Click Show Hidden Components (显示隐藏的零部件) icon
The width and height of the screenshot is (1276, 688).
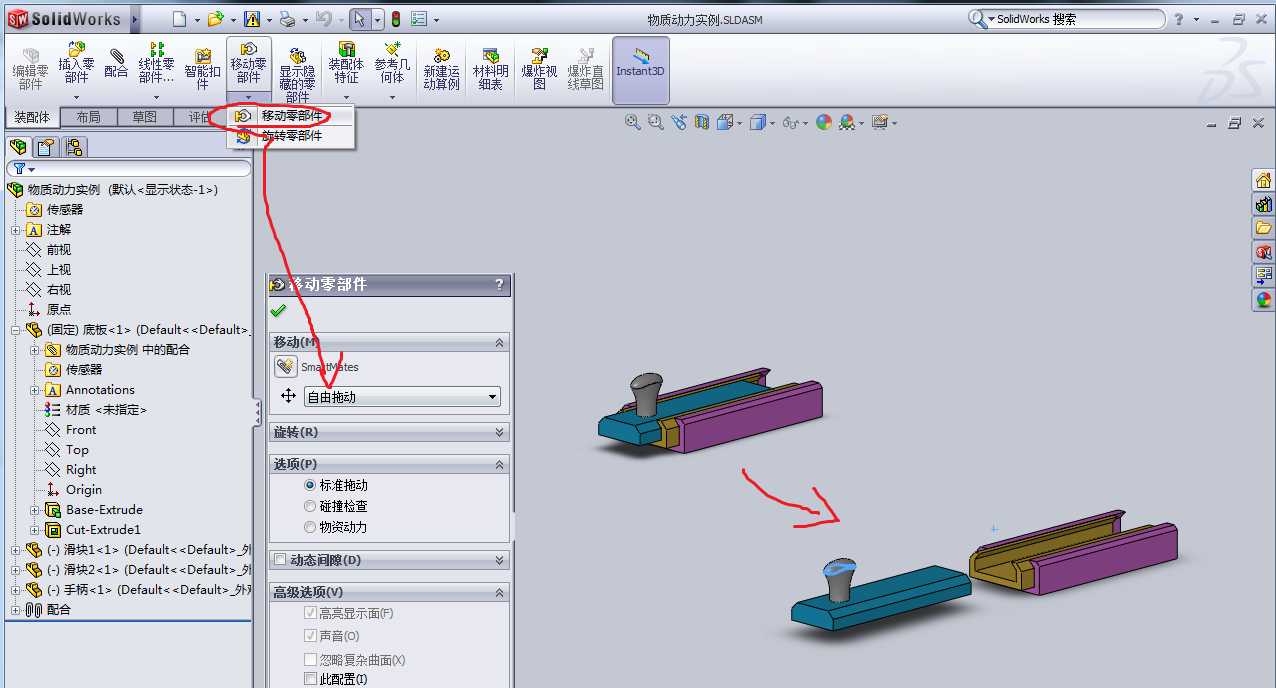pyautogui.click(x=296, y=75)
